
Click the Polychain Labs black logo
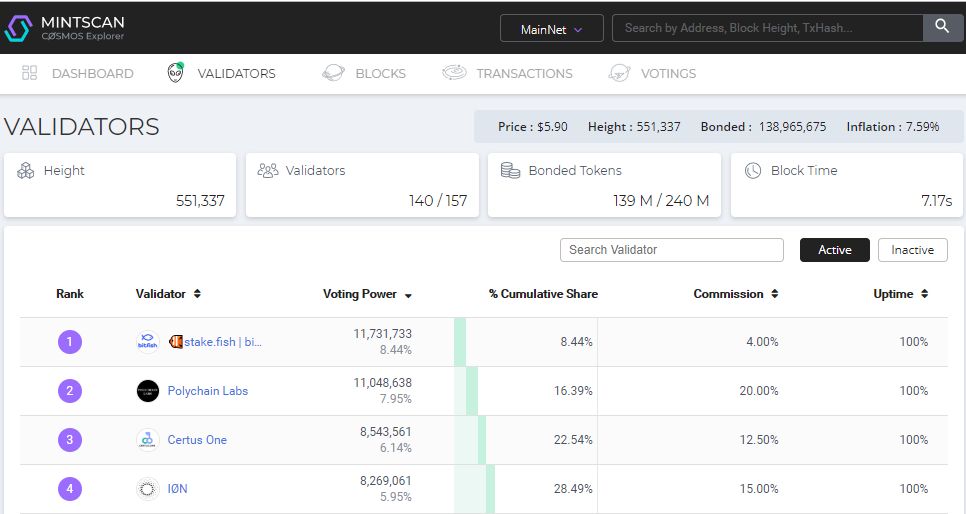coord(147,391)
